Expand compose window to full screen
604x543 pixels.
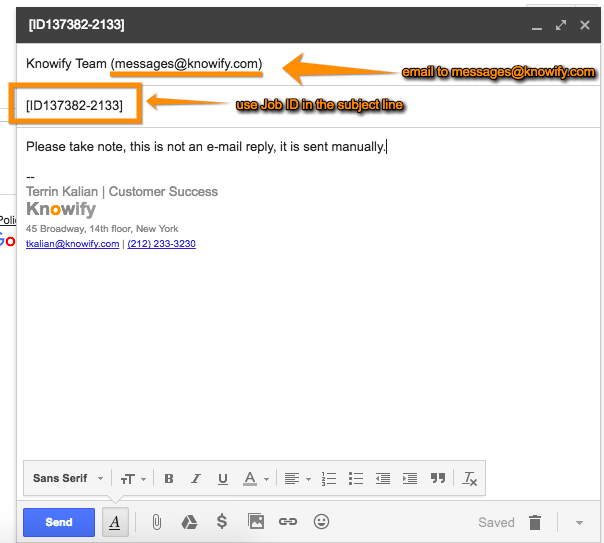[561, 25]
